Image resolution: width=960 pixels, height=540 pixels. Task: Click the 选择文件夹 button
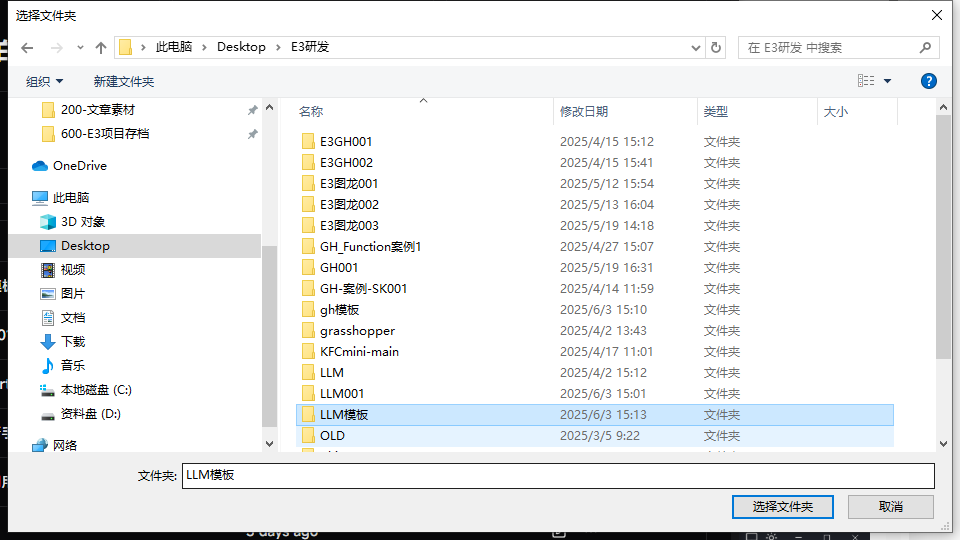coord(782,507)
